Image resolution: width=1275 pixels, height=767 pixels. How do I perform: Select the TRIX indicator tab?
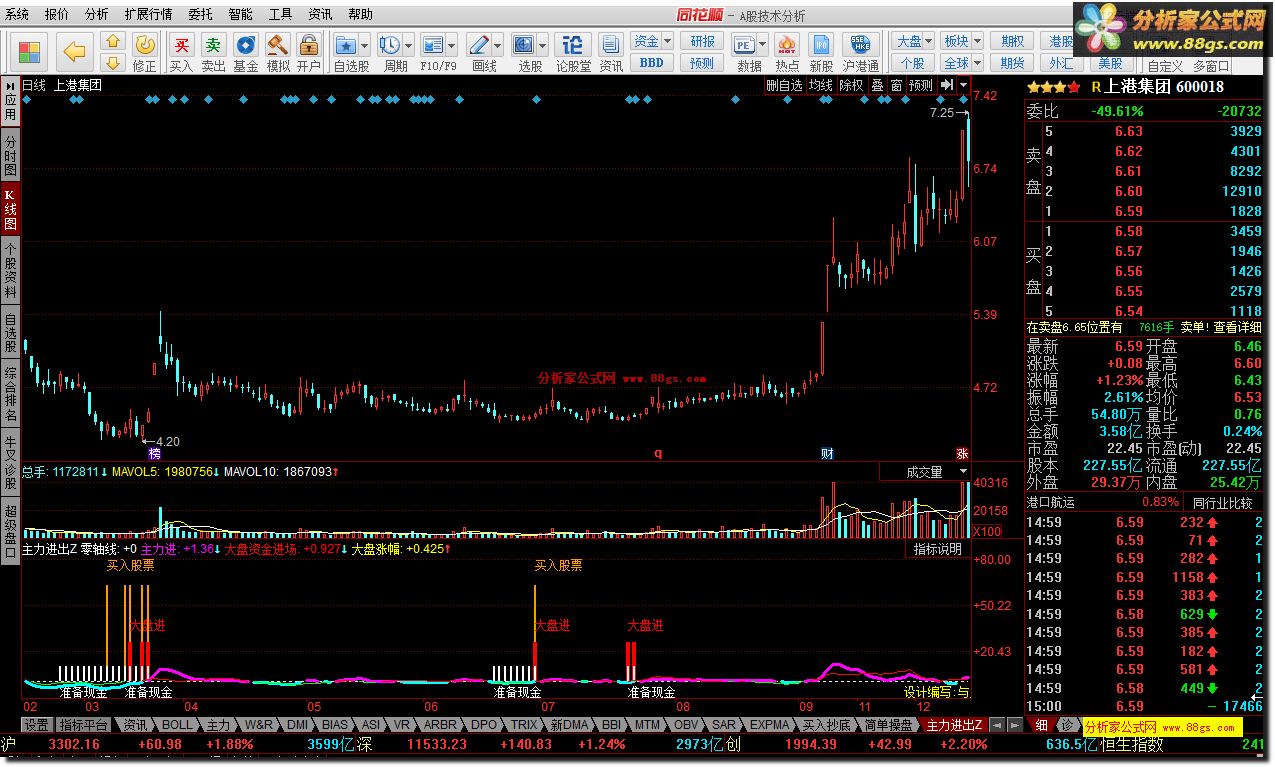click(x=524, y=725)
